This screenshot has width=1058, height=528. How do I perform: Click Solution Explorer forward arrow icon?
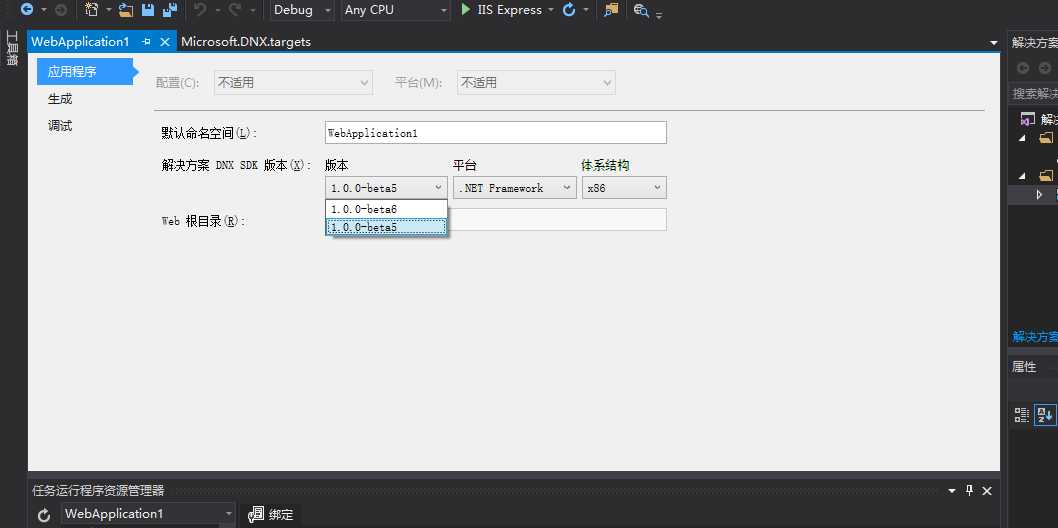click(1045, 68)
